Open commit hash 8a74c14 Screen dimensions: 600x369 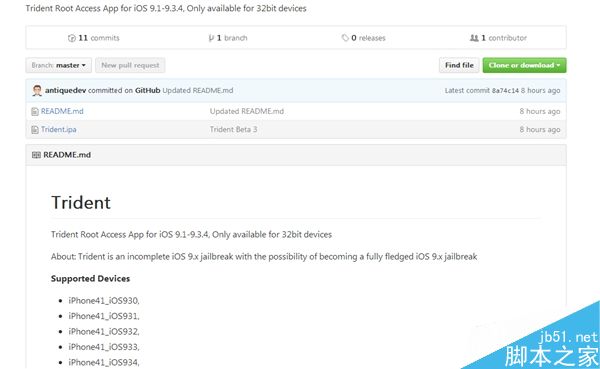505,90
